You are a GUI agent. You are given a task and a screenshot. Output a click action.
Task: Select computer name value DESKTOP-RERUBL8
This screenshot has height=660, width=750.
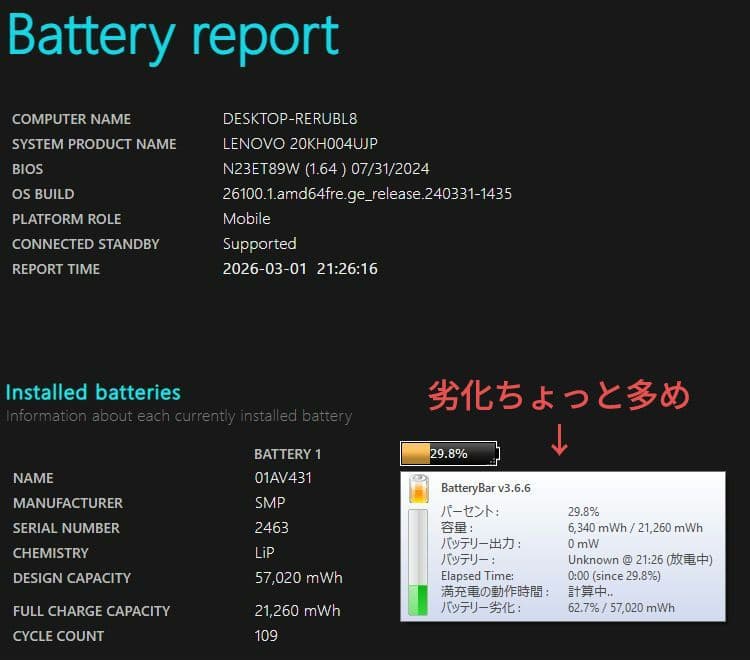[290, 119]
